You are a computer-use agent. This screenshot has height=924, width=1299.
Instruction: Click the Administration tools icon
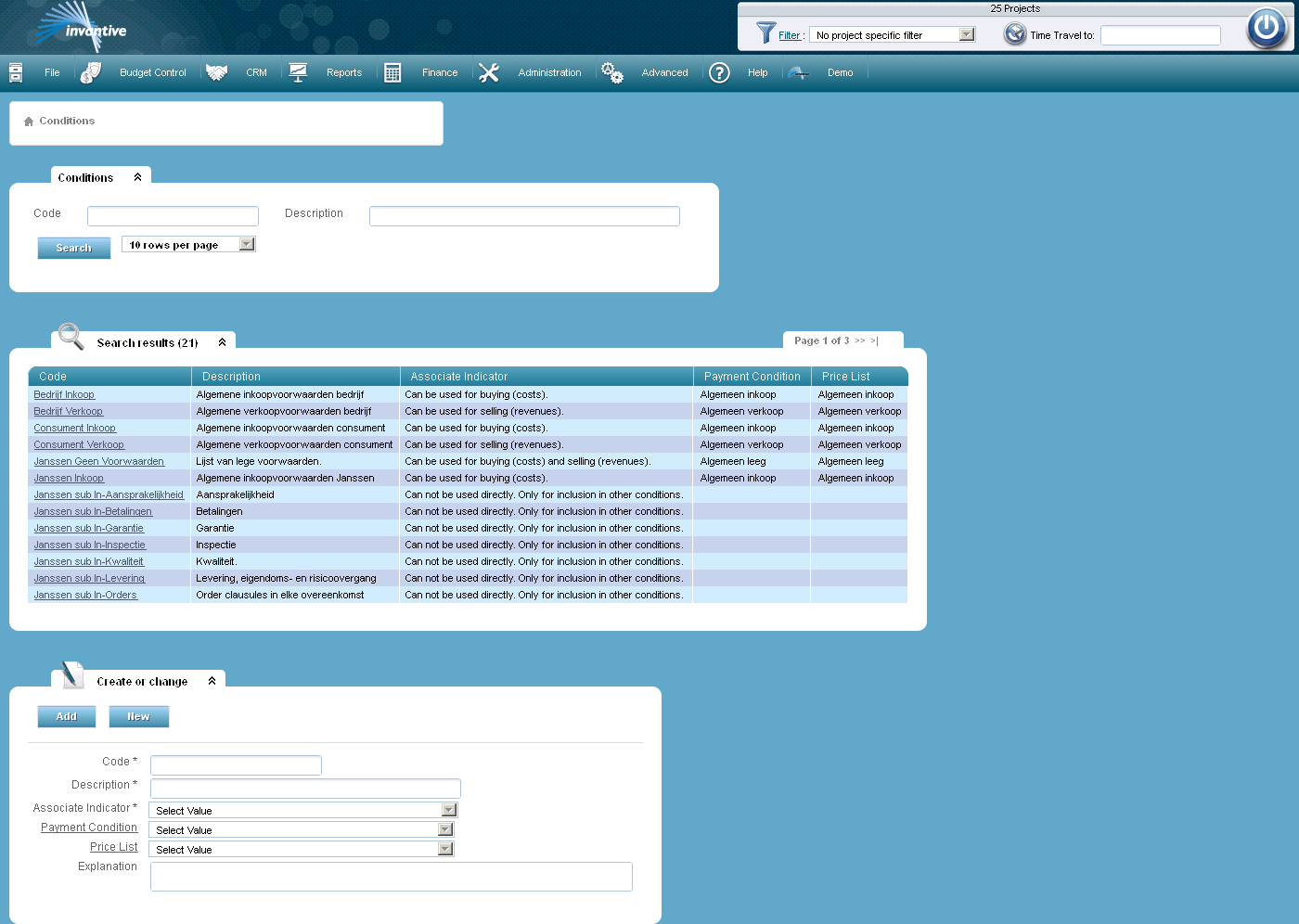coord(489,72)
